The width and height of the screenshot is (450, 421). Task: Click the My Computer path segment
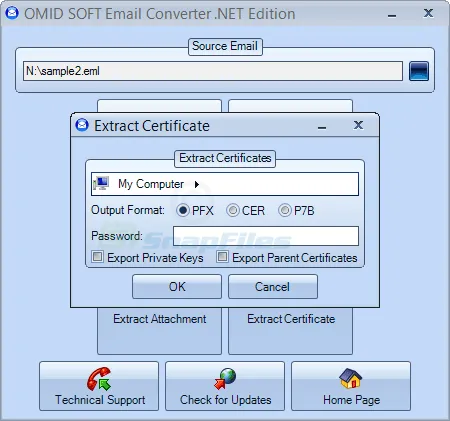click(x=151, y=184)
